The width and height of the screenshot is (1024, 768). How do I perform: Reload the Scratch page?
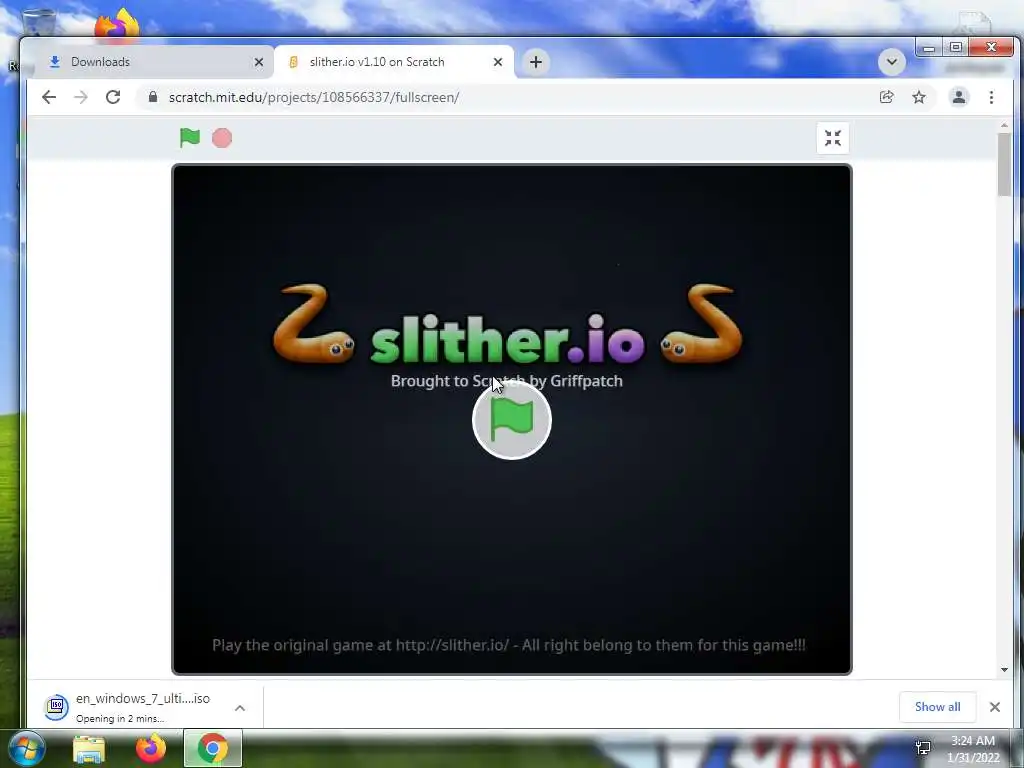pyautogui.click(x=113, y=97)
